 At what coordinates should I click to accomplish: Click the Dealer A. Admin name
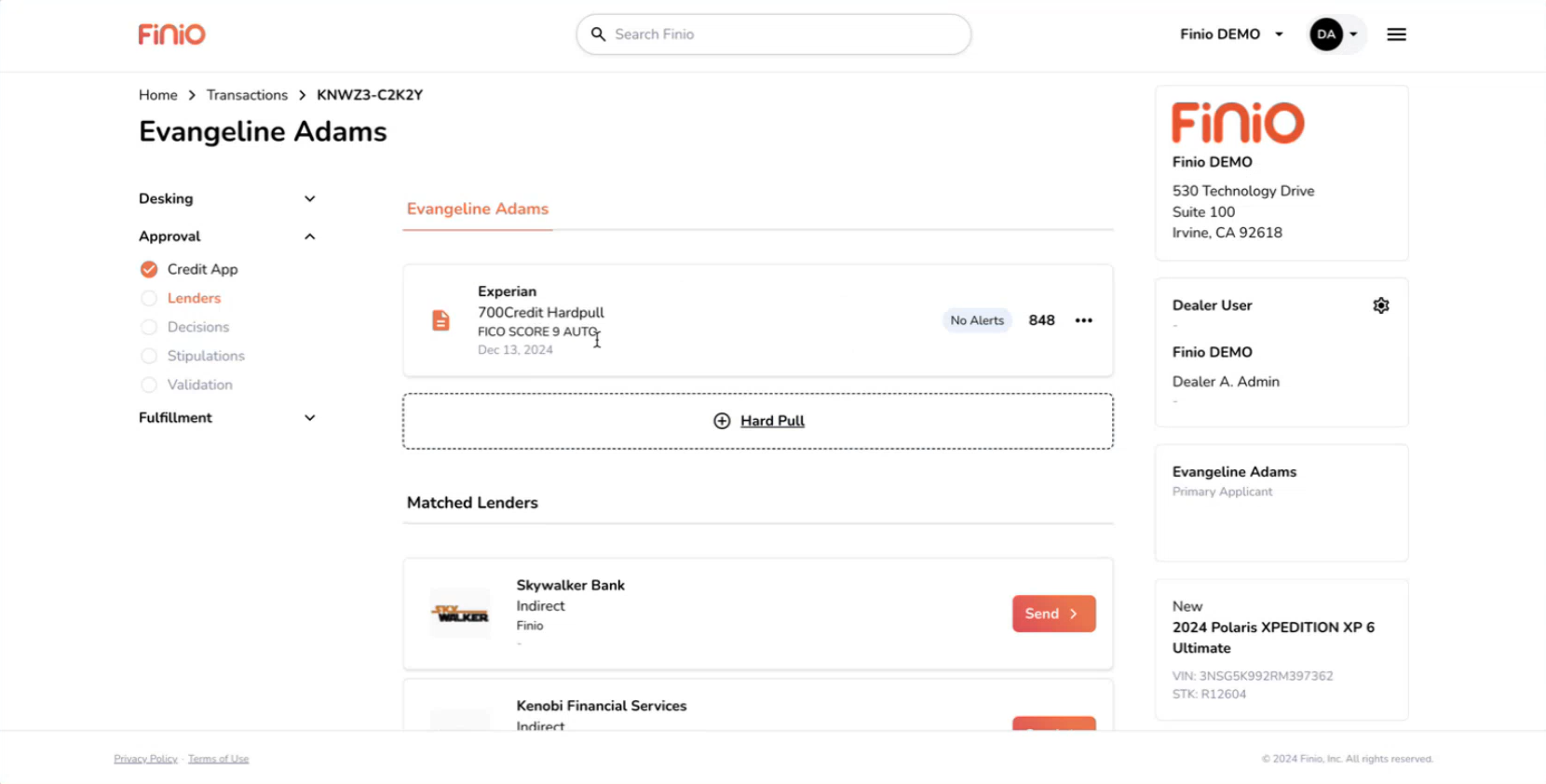pos(1226,382)
